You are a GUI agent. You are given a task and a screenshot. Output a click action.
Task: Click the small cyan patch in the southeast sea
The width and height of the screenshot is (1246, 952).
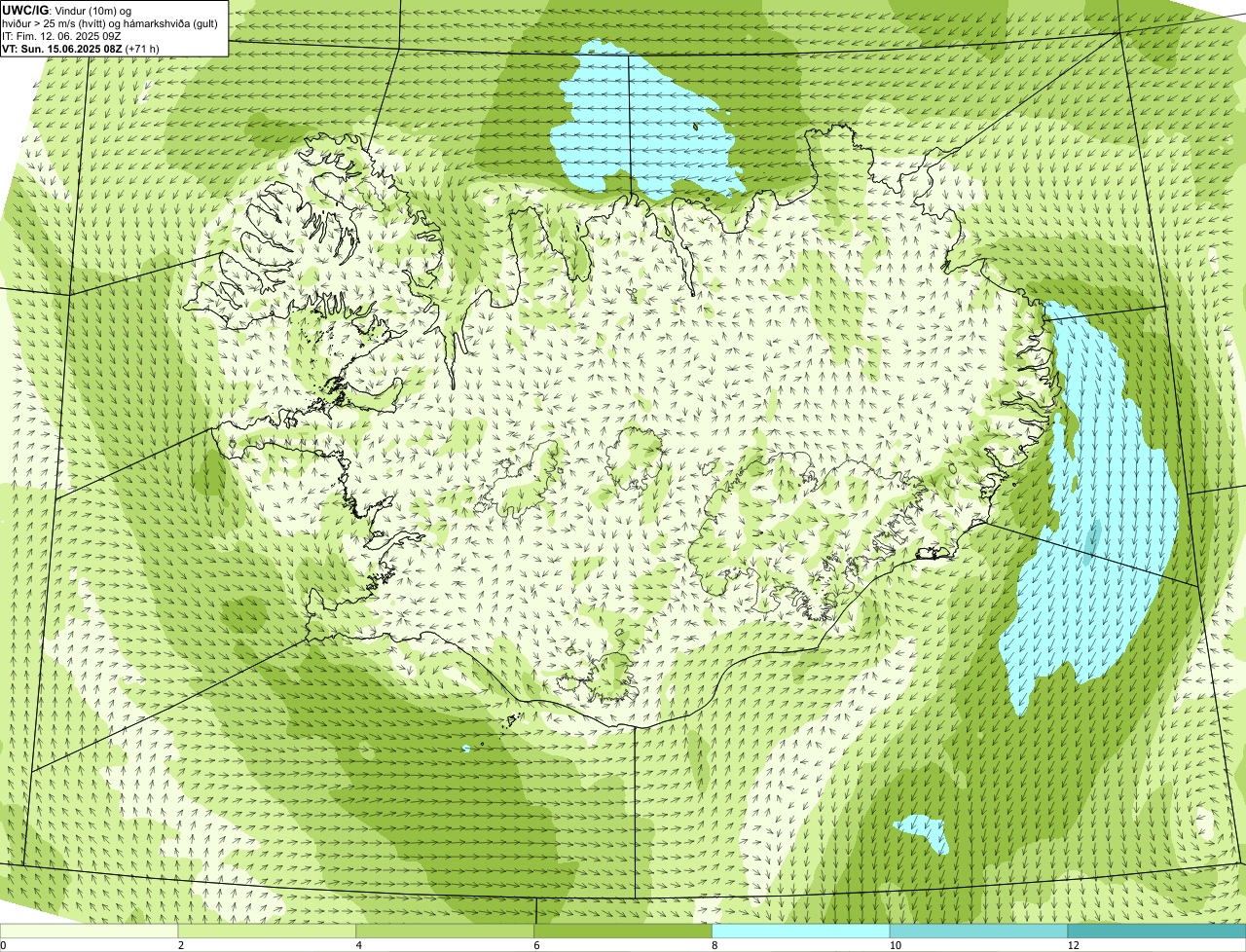tap(923, 832)
